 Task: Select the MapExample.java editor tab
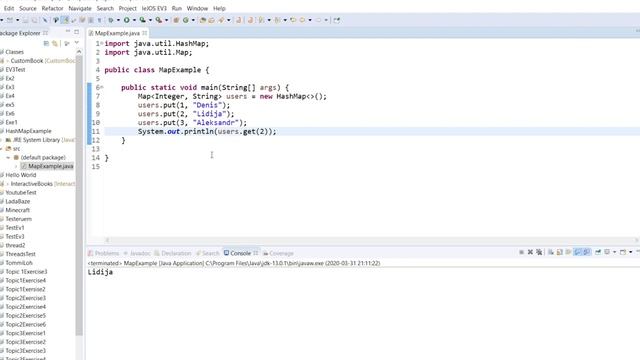point(117,33)
